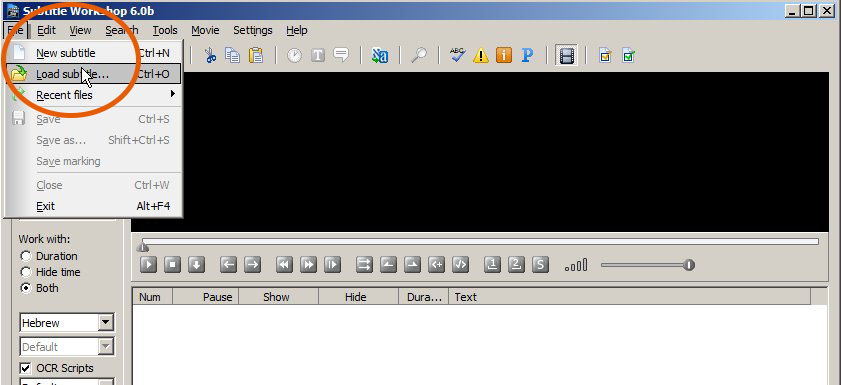Open the Help menu
Image resolution: width=841 pixels, height=385 pixels.
point(297,30)
